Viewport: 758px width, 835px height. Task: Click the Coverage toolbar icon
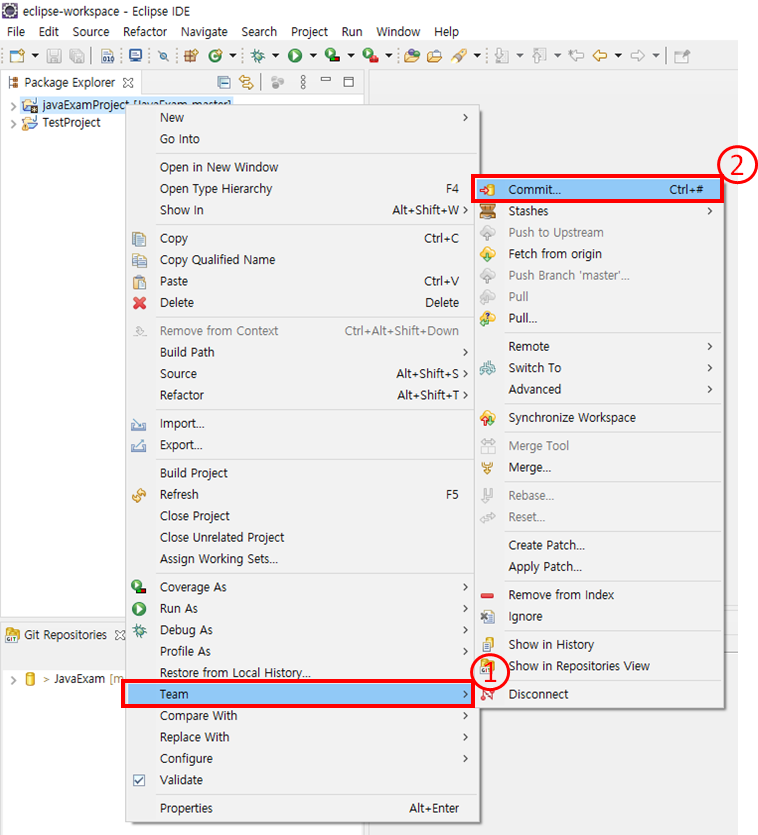click(332, 55)
